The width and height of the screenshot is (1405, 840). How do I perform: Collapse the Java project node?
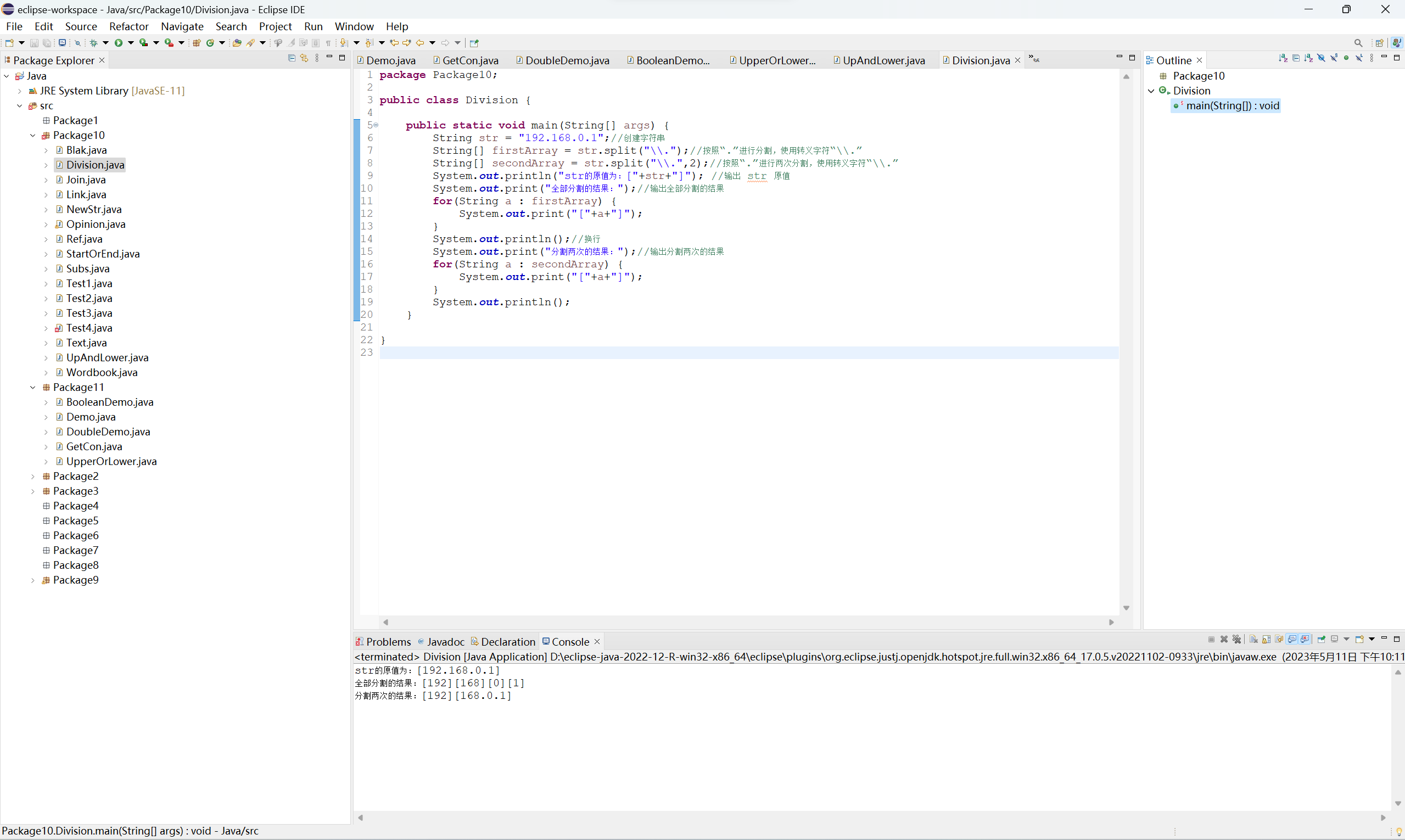pos(6,76)
